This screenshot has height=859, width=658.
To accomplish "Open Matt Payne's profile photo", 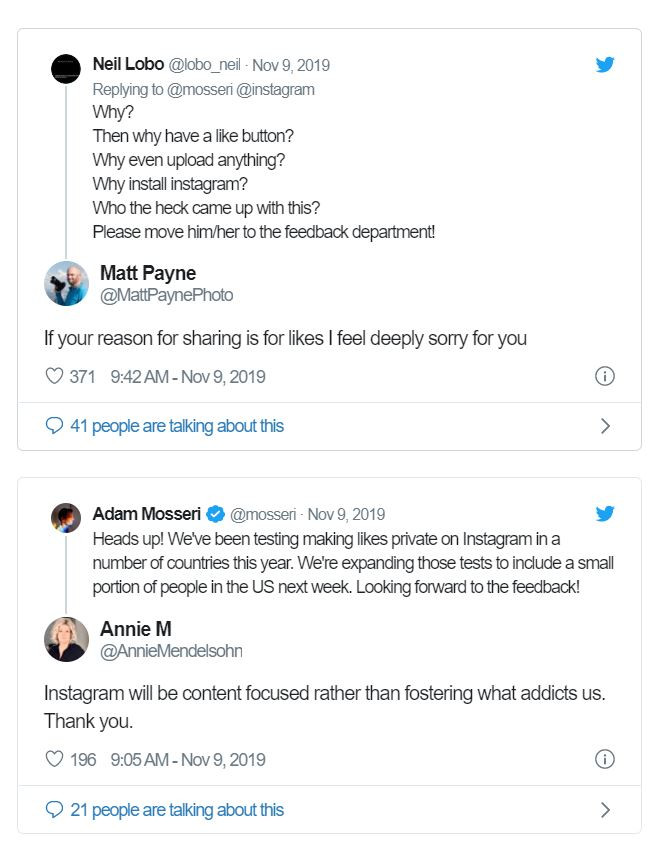I will (x=66, y=283).
